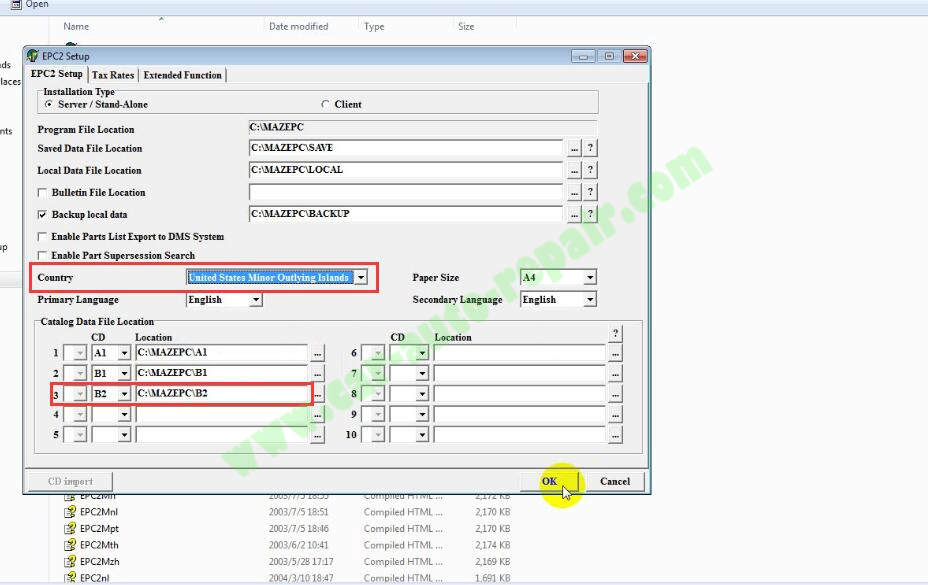Switch to Tax Rates tab
The image size is (928, 585).
pos(112,75)
